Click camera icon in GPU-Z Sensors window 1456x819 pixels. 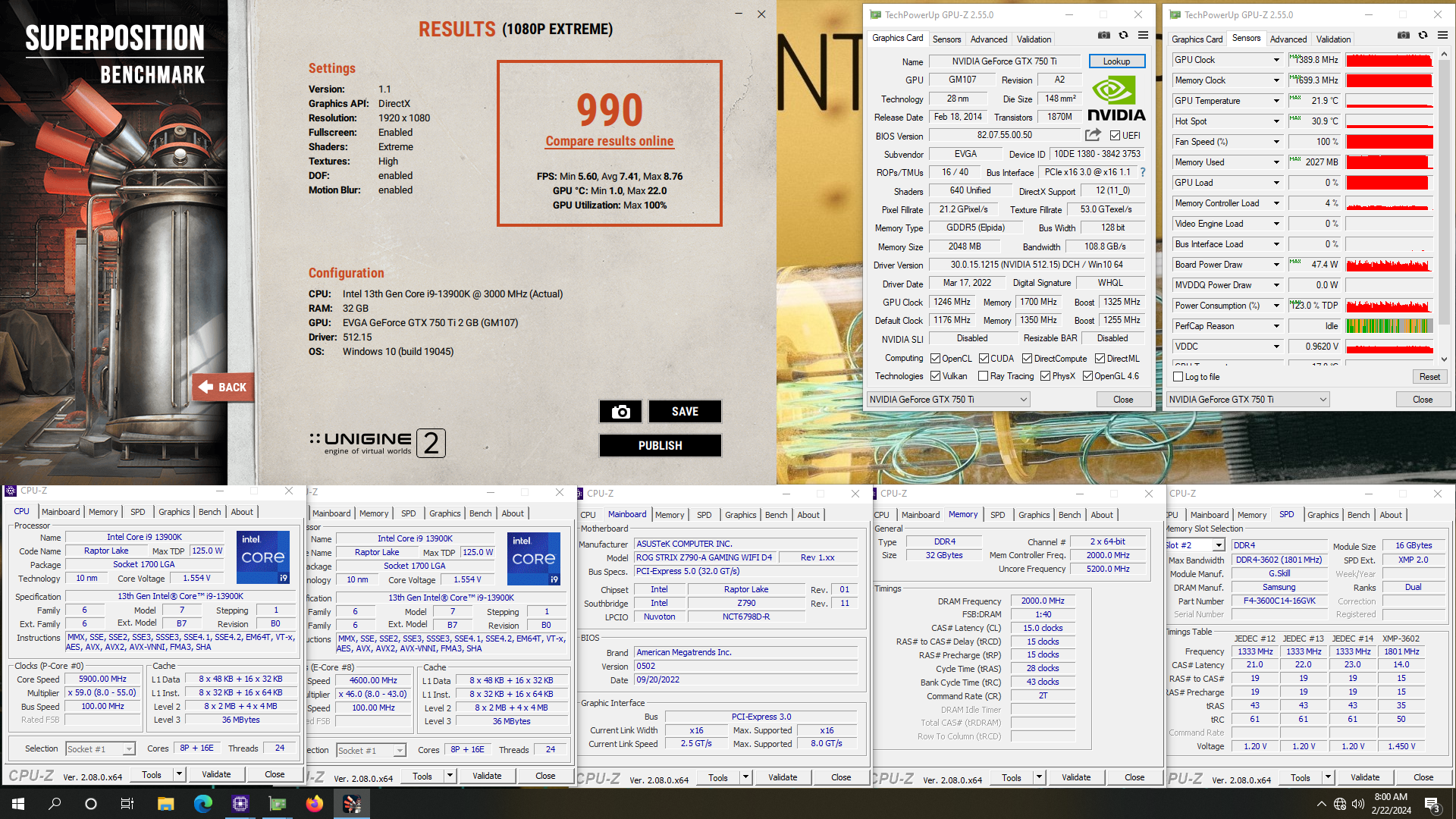pyautogui.click(x=1404, y=35)
